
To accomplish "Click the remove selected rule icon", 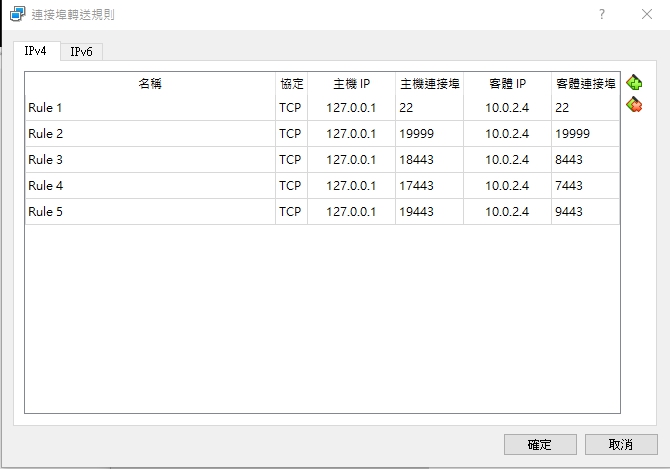I will coord(634,105).
